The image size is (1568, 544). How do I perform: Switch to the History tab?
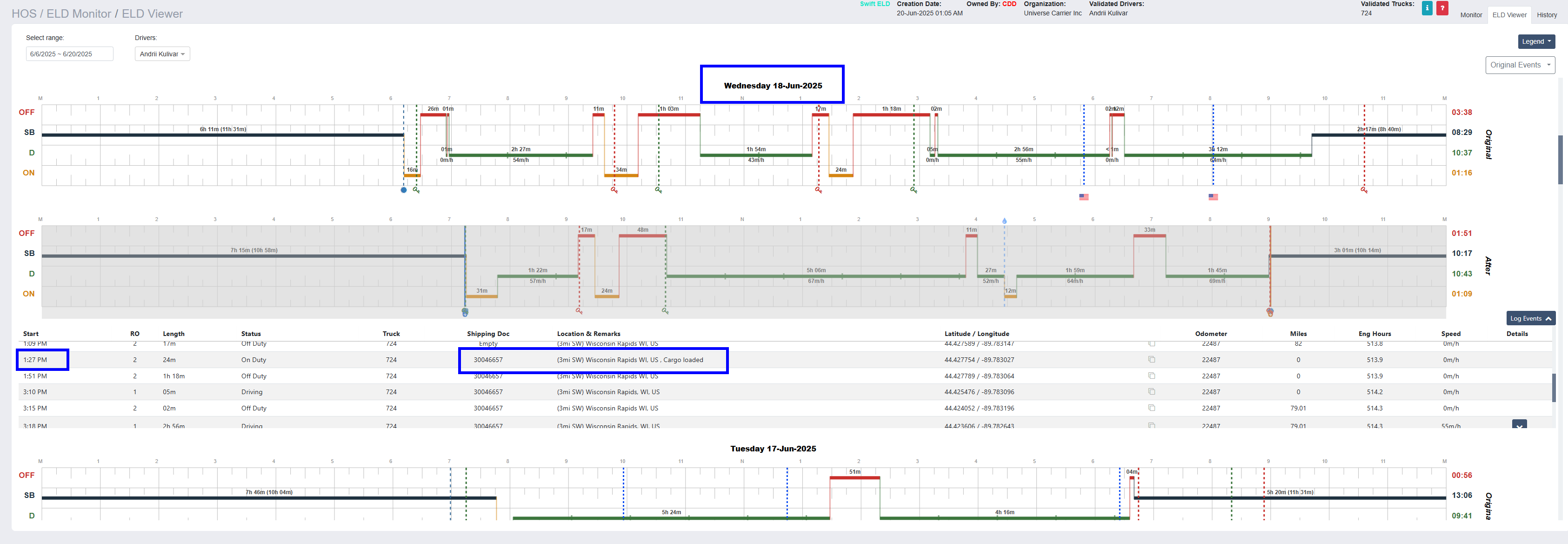click(x=1546, y=15)
